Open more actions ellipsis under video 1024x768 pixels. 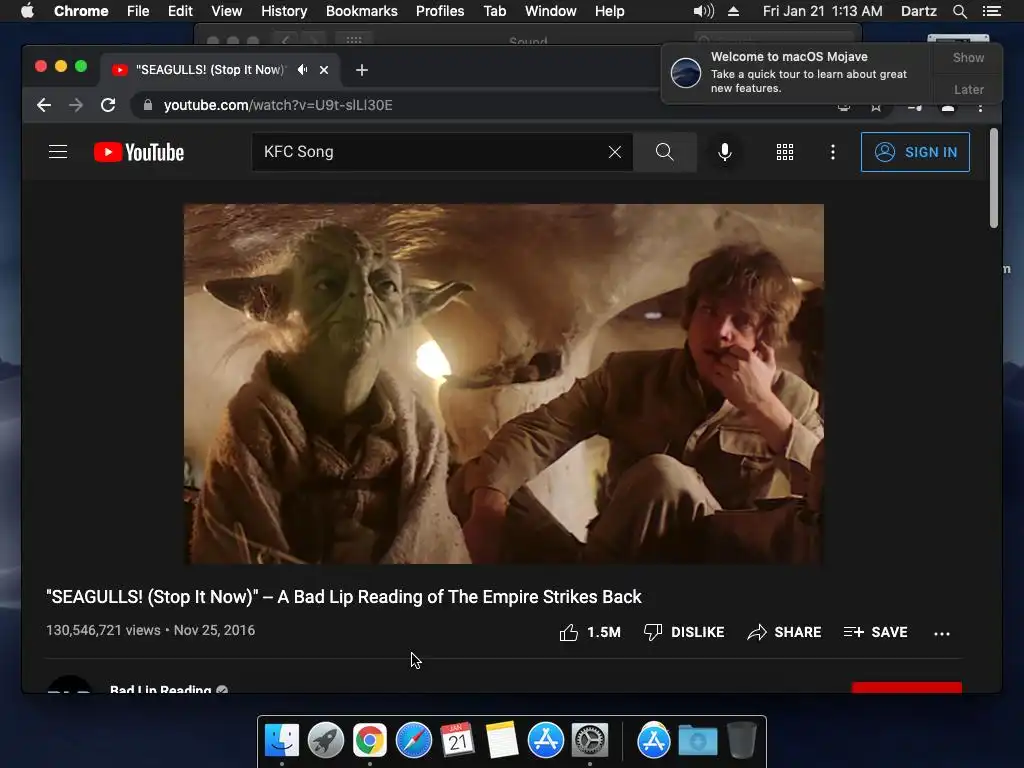click(942, 633)
